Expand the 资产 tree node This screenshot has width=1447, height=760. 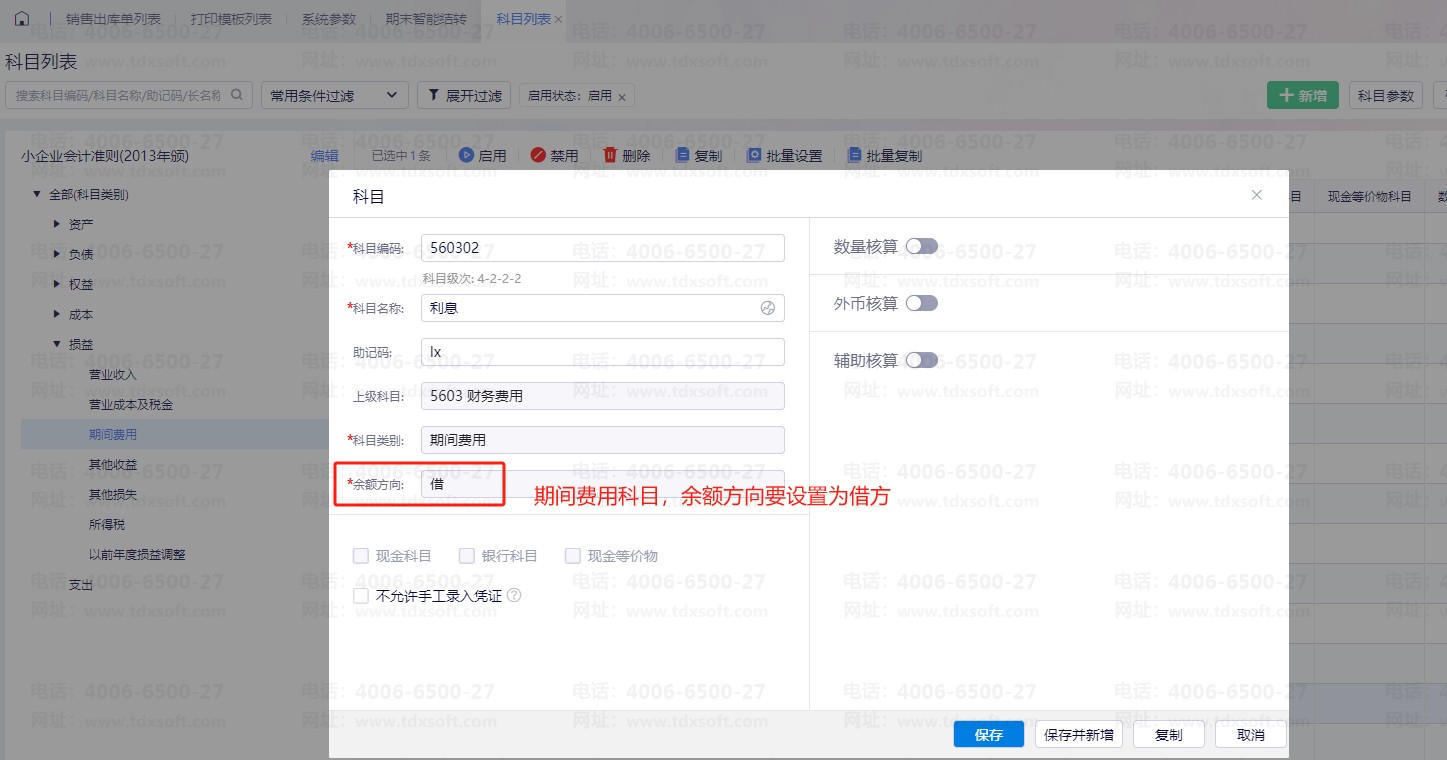[x=57, y=224]
